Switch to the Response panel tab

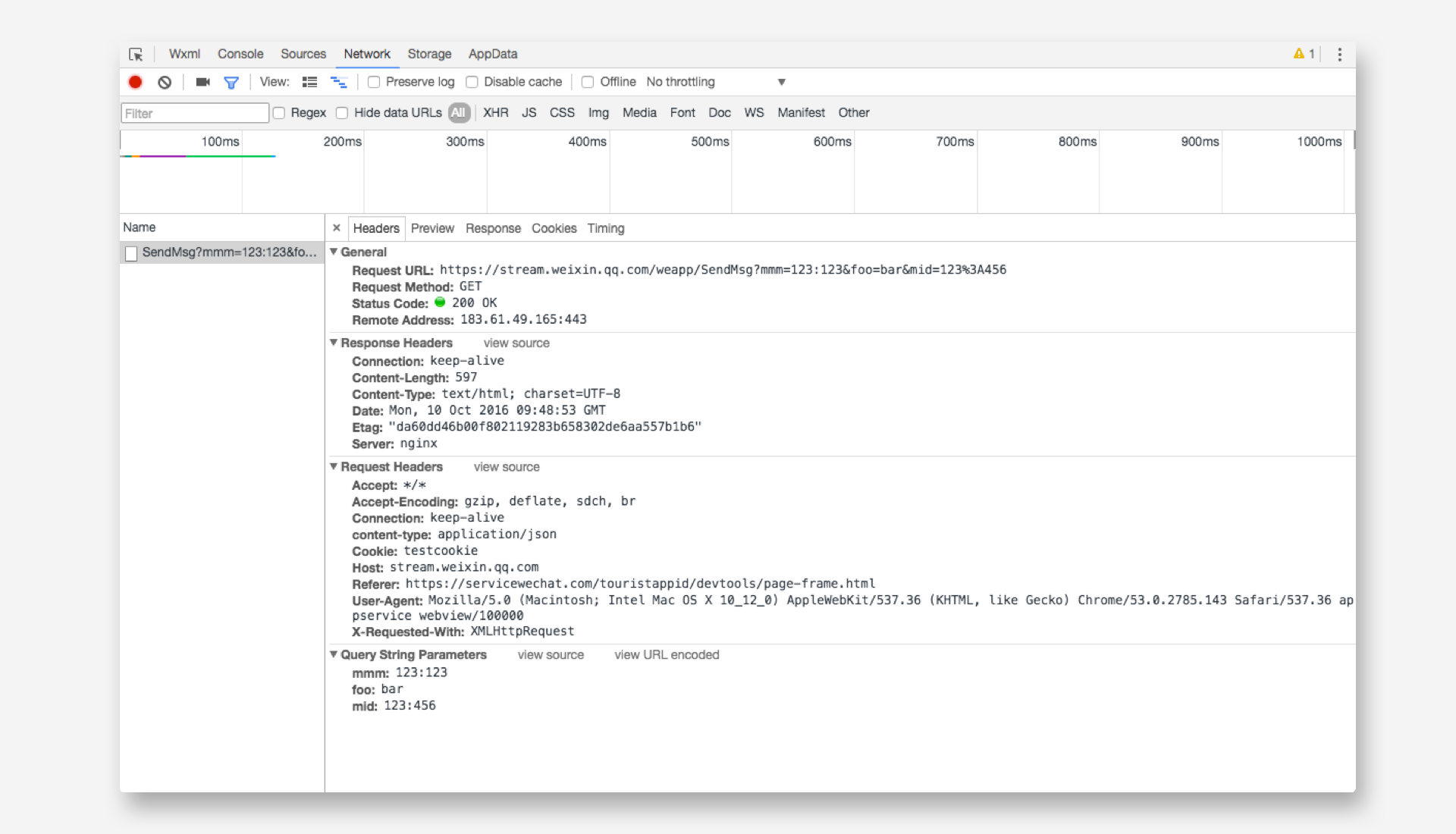[x=494, y=228]
